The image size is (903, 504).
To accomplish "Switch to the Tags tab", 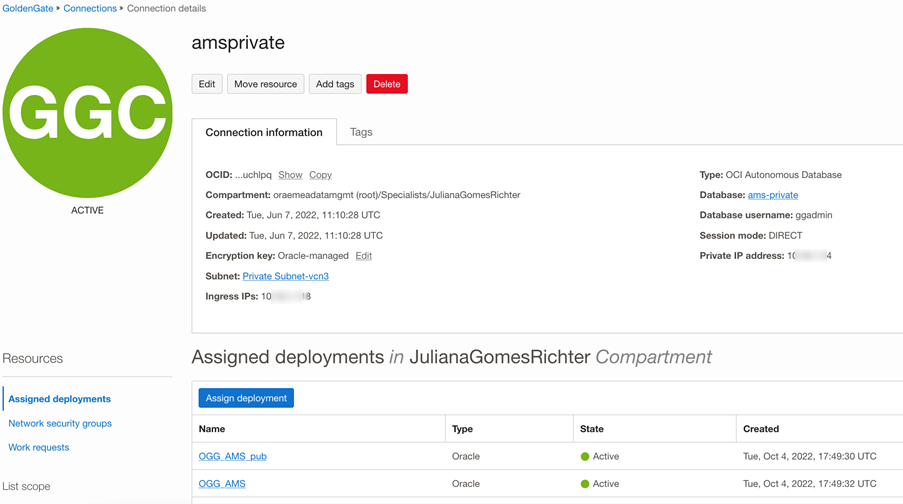I will point(361,132).
